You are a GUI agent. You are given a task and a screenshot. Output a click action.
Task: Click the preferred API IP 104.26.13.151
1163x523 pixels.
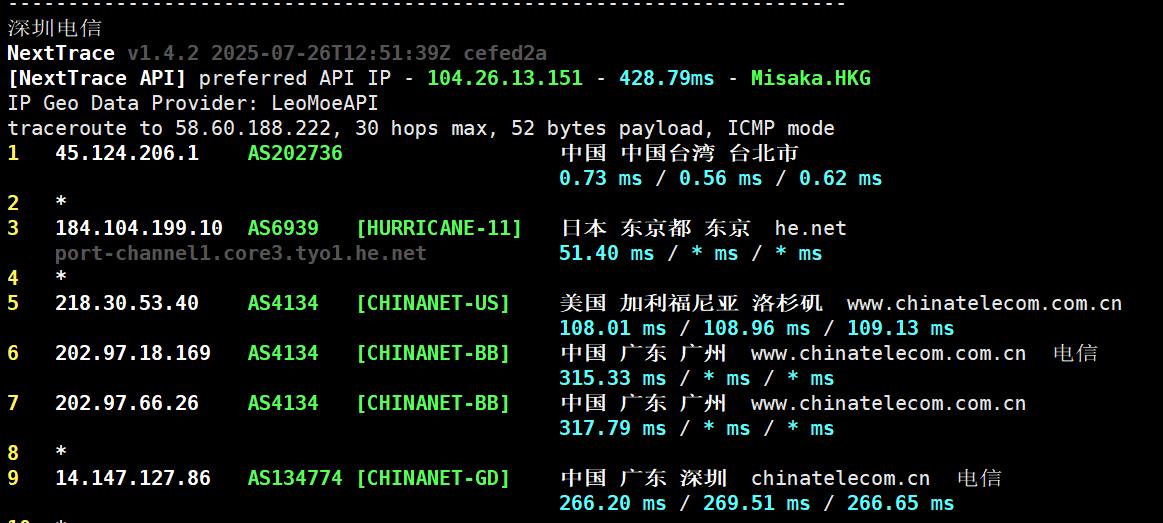coord(505,78)
